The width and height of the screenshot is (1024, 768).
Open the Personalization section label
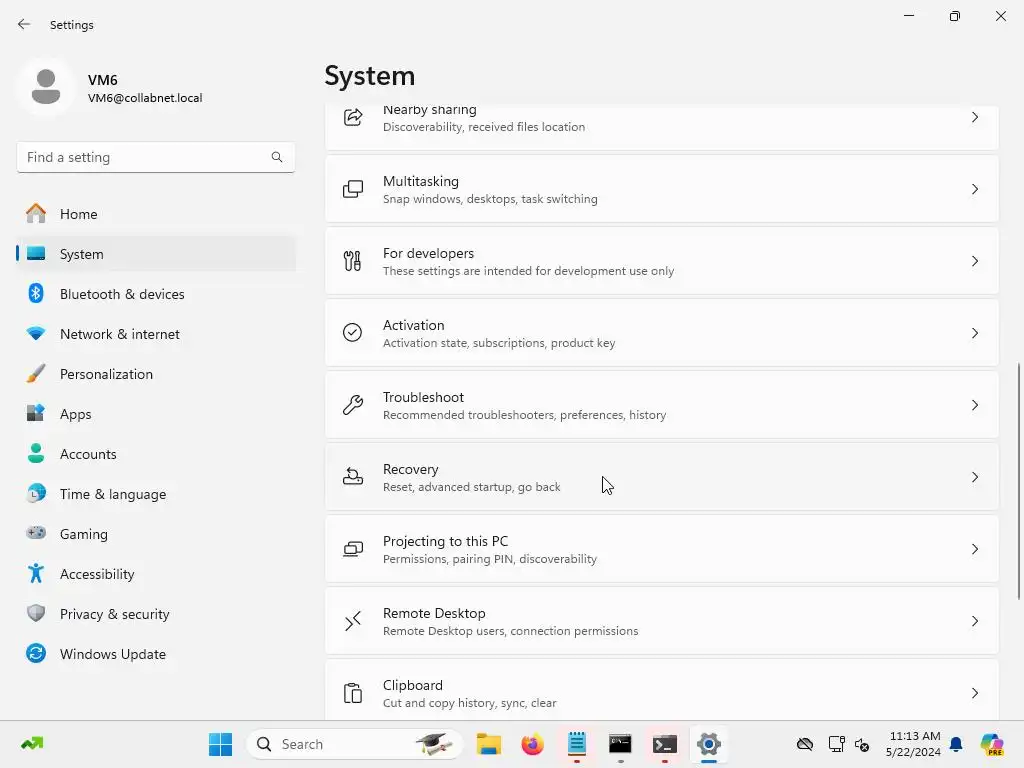point(106,374)
